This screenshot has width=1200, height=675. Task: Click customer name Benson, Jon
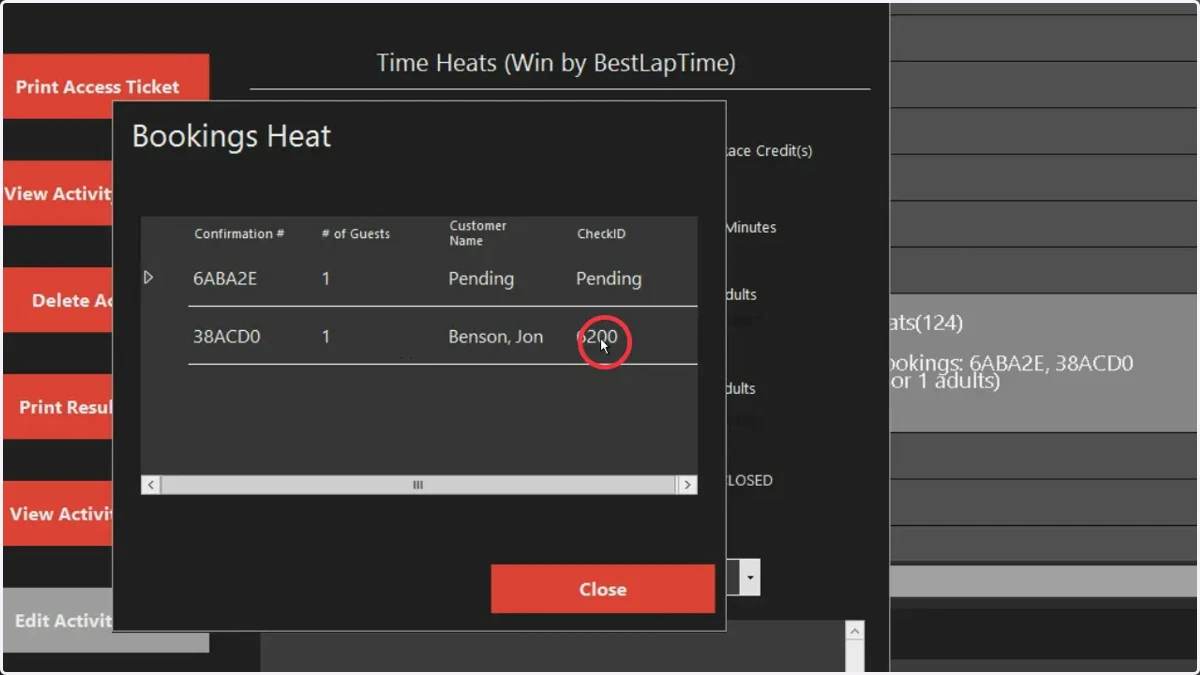point(496,337)
